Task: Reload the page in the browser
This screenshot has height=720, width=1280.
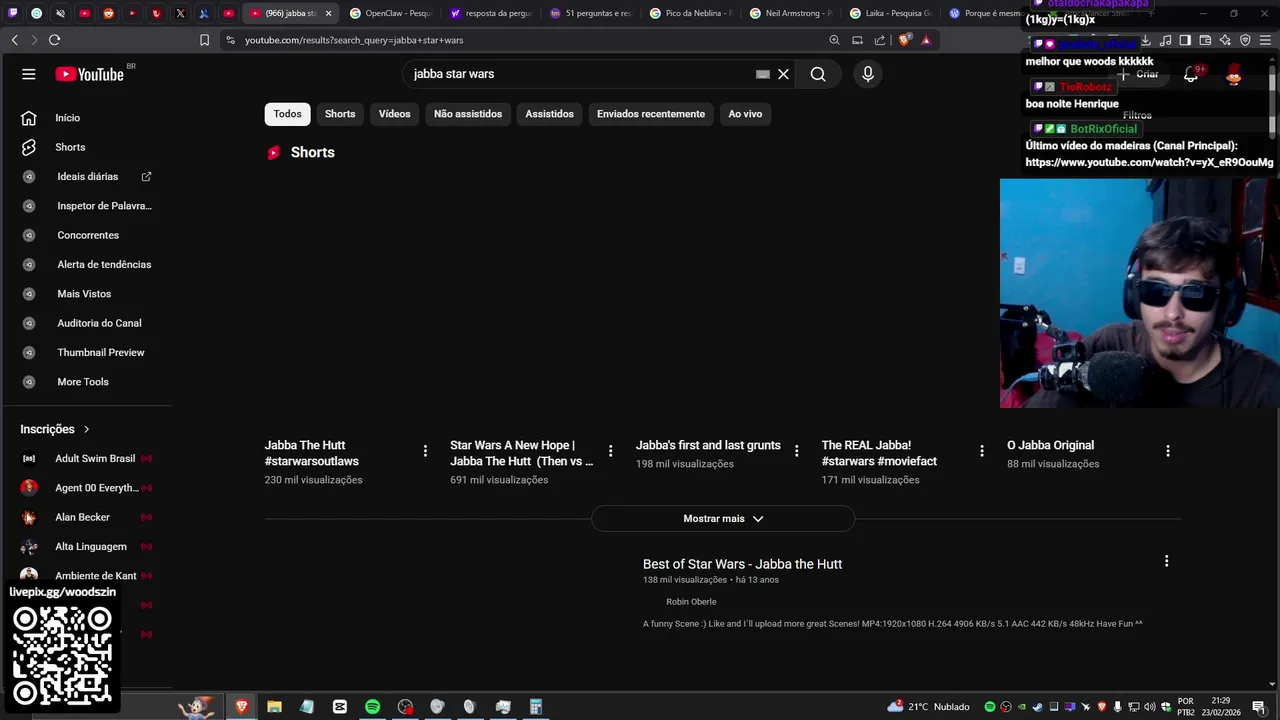Action: pyautogui.click(x=54, y=40)
